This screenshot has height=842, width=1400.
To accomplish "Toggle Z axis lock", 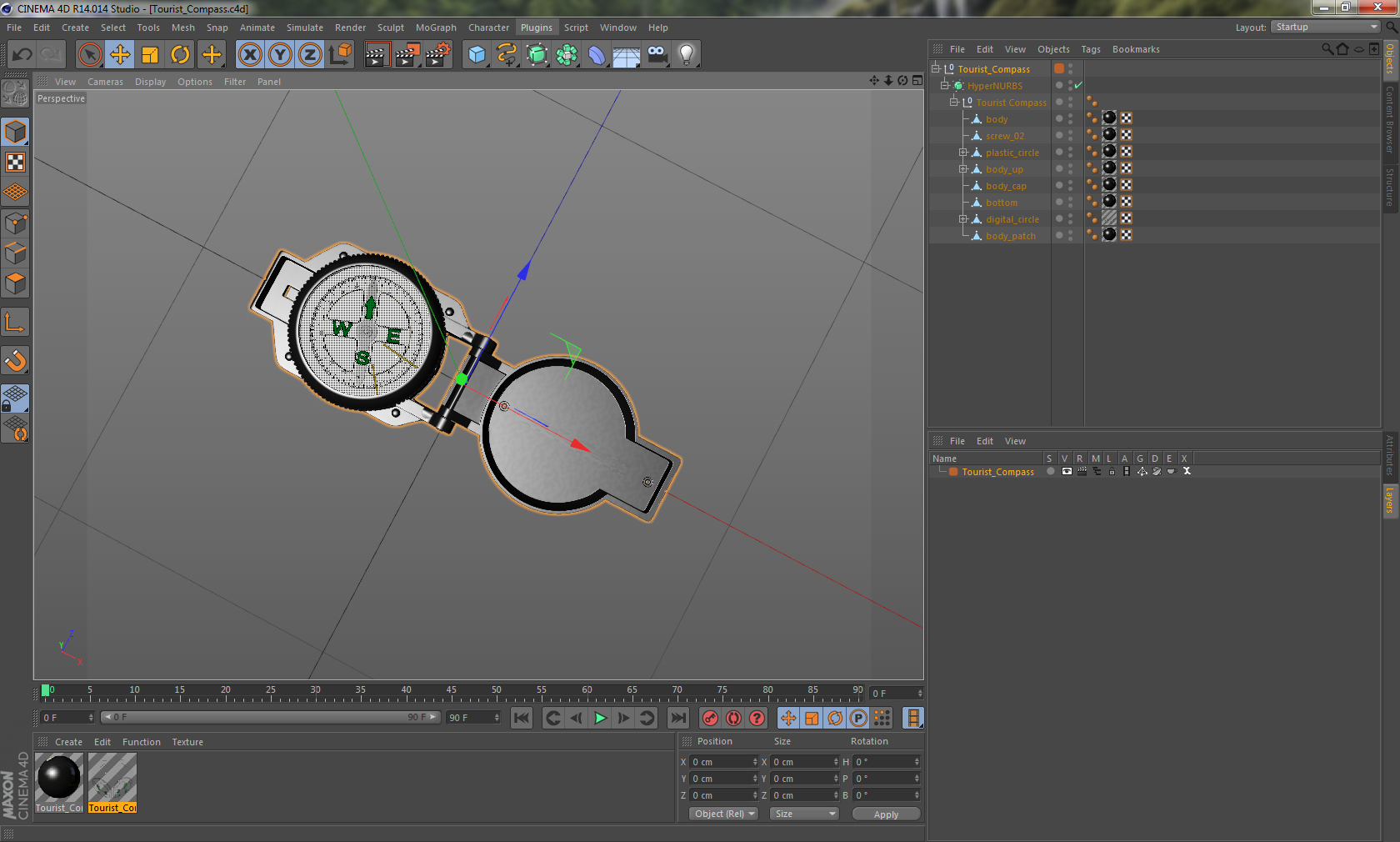I will click(x=310, y=55).
